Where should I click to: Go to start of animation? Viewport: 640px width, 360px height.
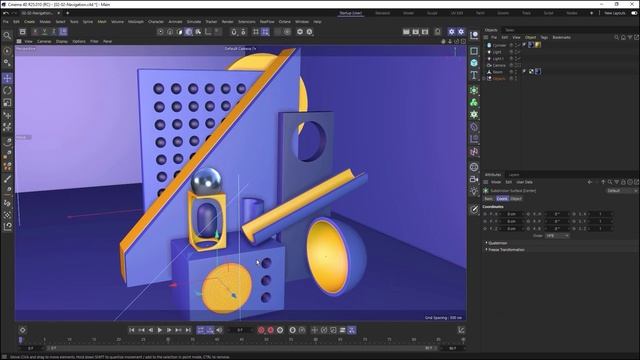coord(131,330)
